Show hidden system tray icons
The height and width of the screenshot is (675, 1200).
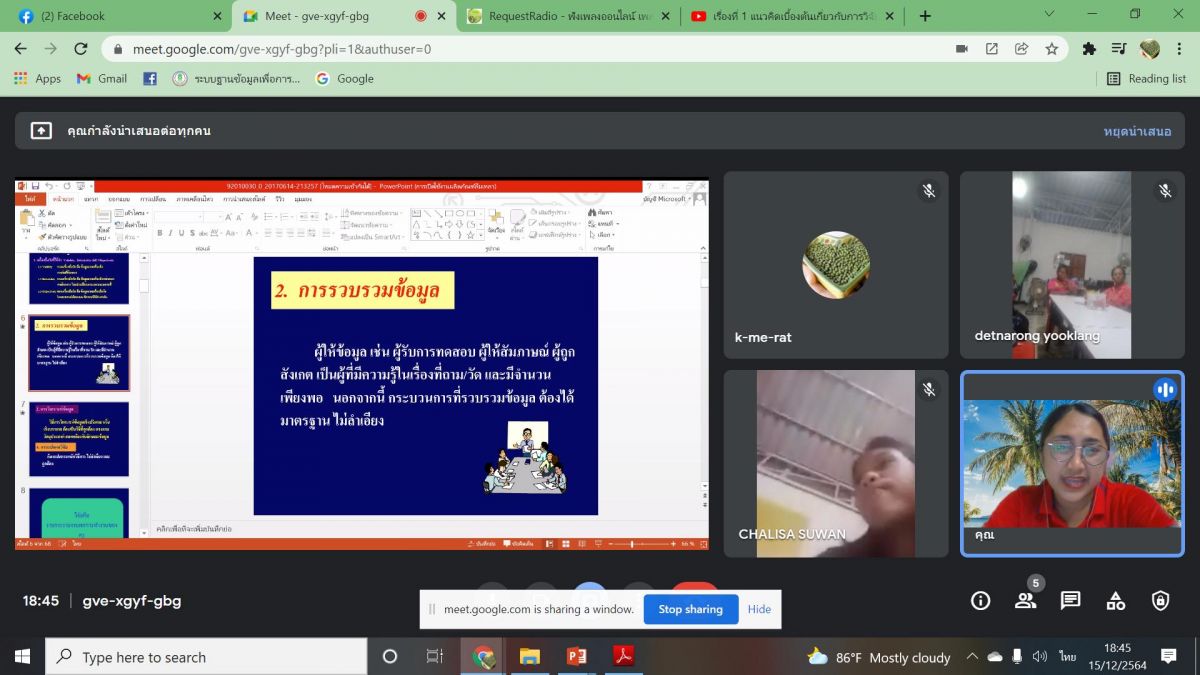(x=972, y=657)
